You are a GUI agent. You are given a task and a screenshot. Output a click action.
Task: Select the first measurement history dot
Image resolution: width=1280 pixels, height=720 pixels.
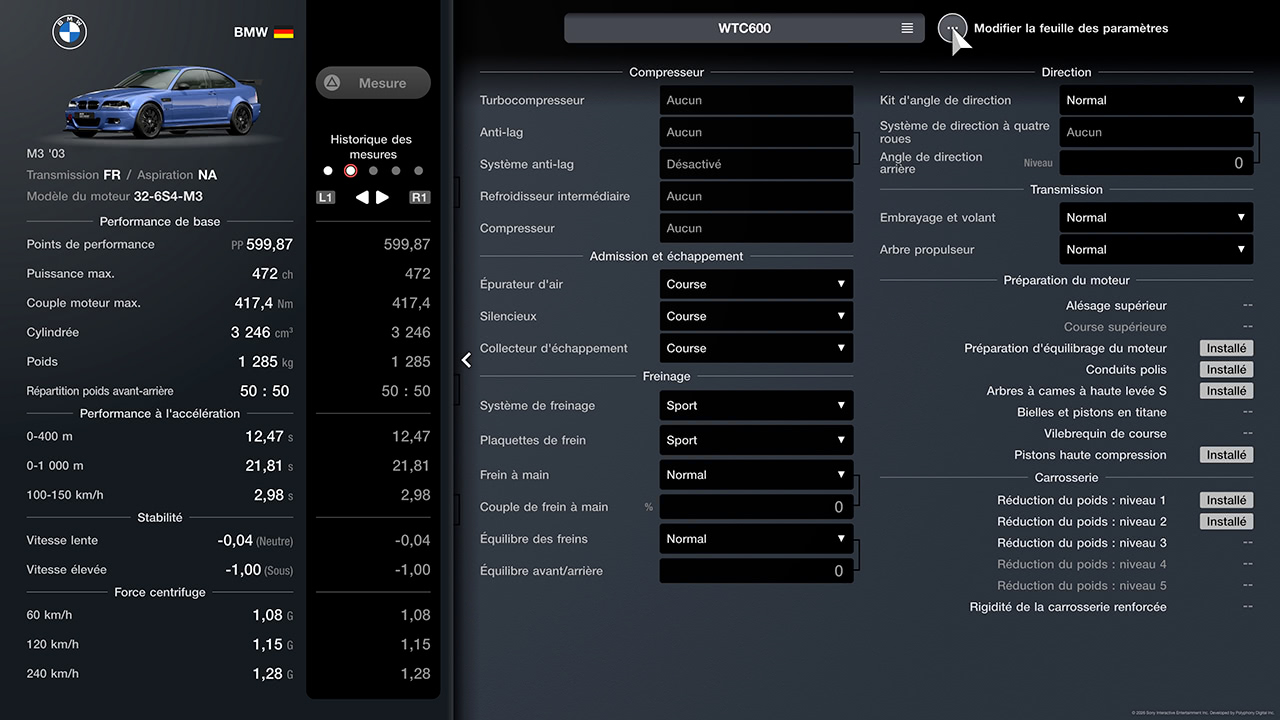tap(328, 171)
